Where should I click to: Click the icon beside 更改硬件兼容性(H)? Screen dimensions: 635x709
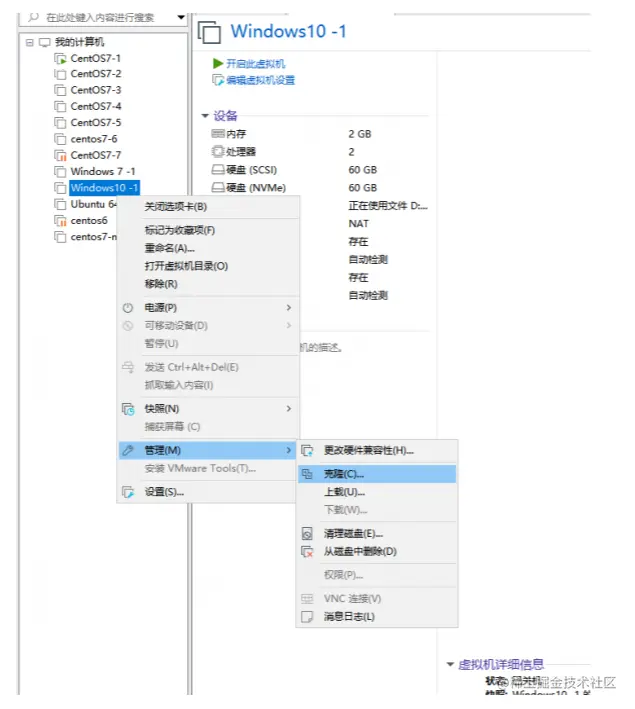[307, 450]
